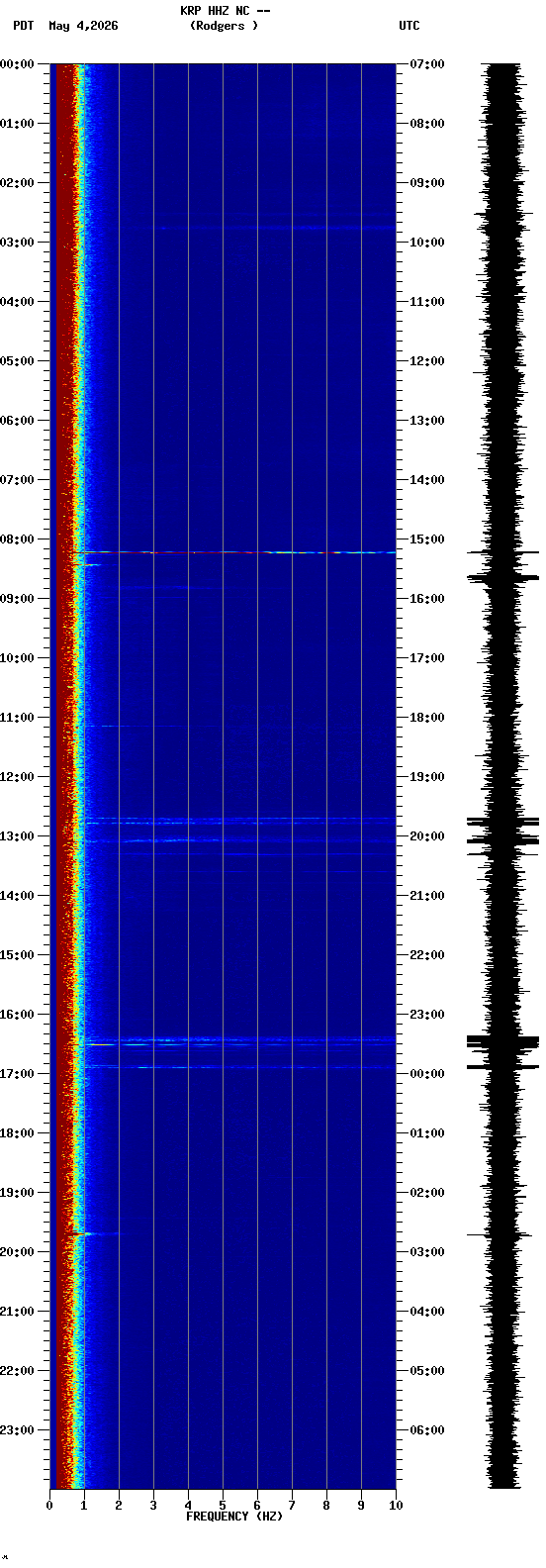Screen dimensions: 546x1568
Task: Click the frequency axis label '10'
Action: 396,1506
